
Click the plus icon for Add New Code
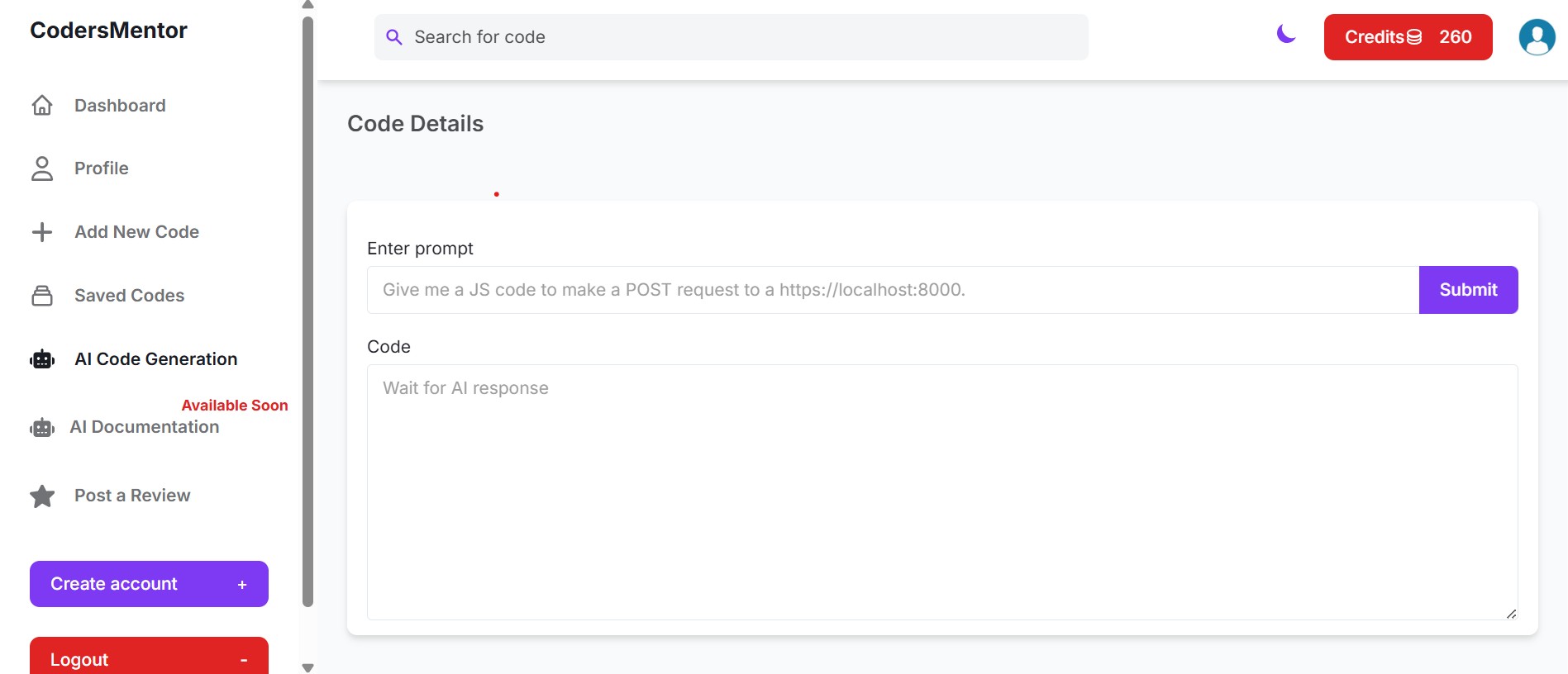point(42,232)
